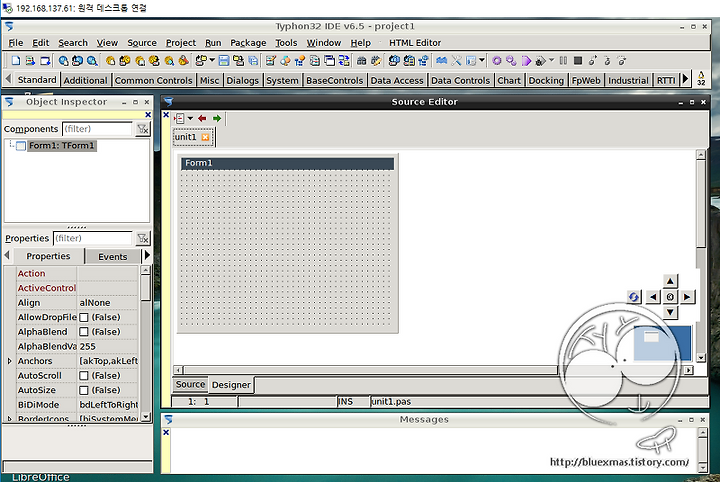This screenshot has height=482, width=720.
Task: Expand the Anchors property node
Action: (x=10, y=361)
